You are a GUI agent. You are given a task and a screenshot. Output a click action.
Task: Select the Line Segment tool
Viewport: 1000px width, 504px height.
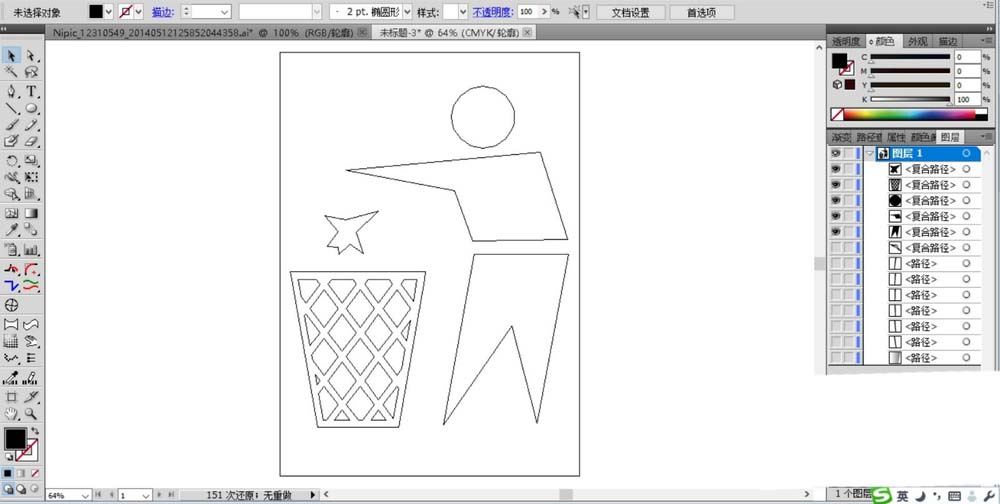(11, 108)
